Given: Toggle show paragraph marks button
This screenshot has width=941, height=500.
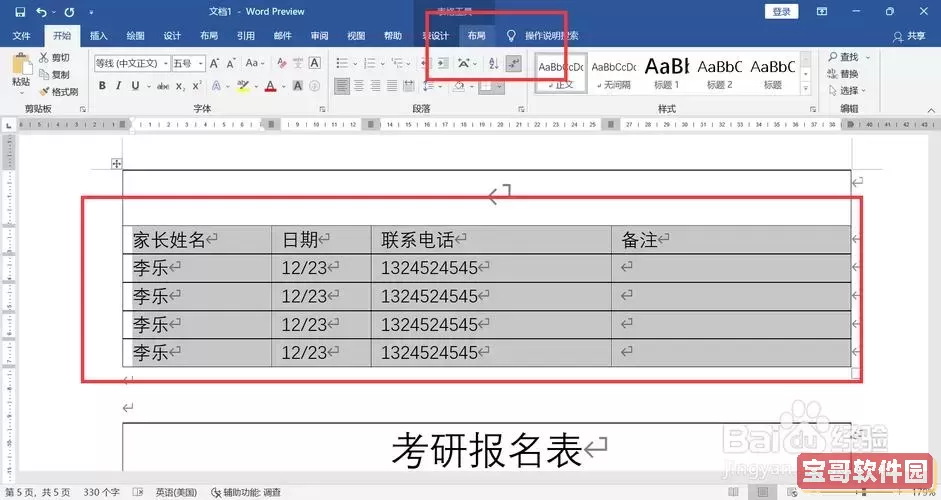Looking at the screenshot, I should point(514,63).
